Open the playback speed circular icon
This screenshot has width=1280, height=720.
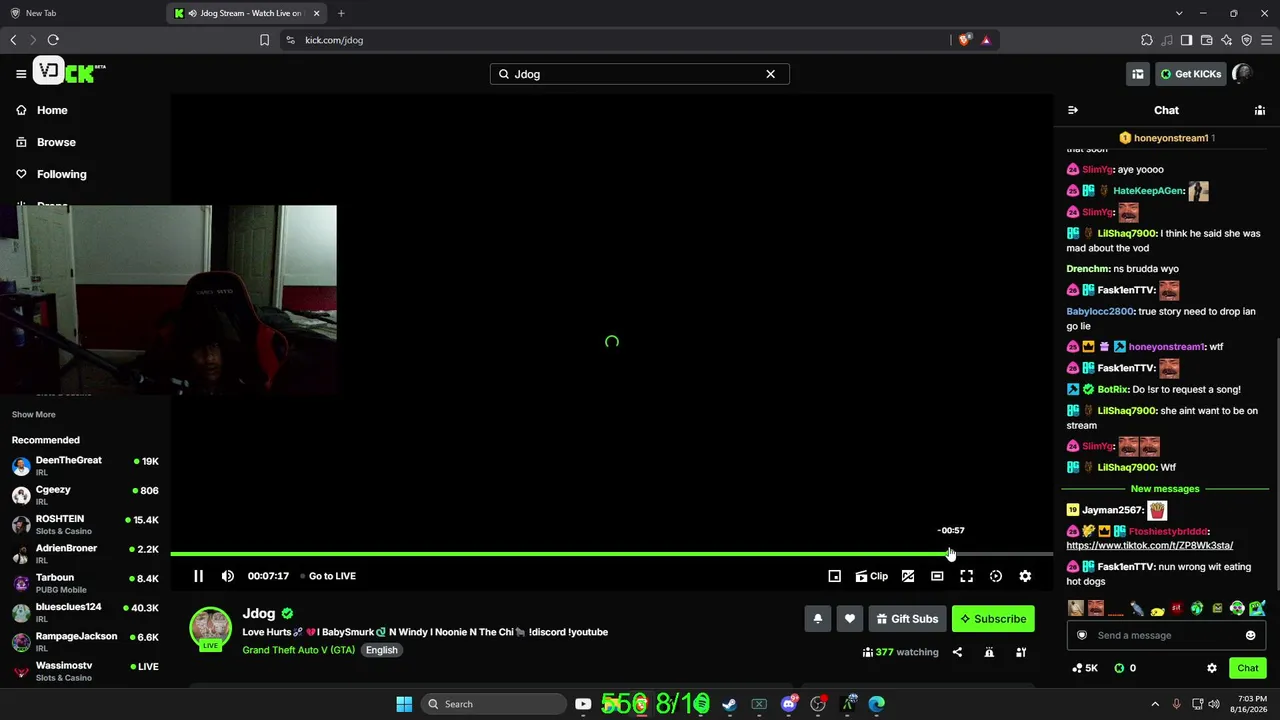coord(996,576)
